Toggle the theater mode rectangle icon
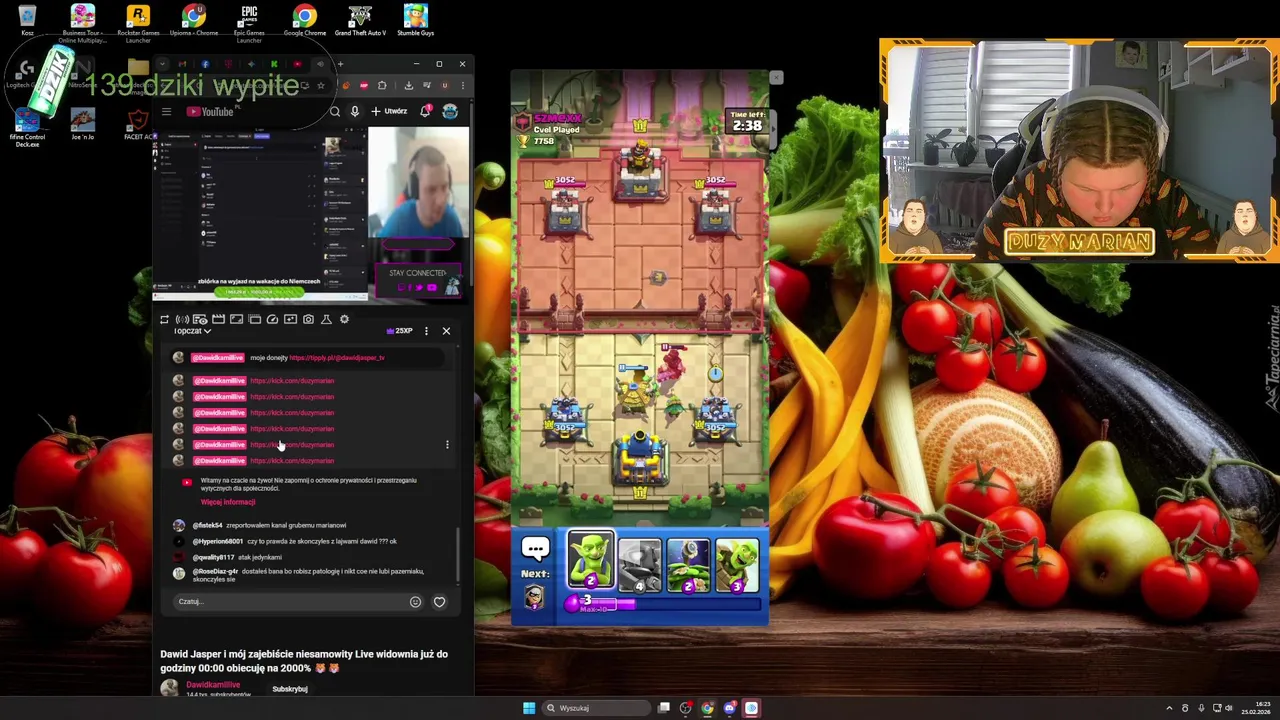The width and height of the screenshot is (1280, 720). 236,319
